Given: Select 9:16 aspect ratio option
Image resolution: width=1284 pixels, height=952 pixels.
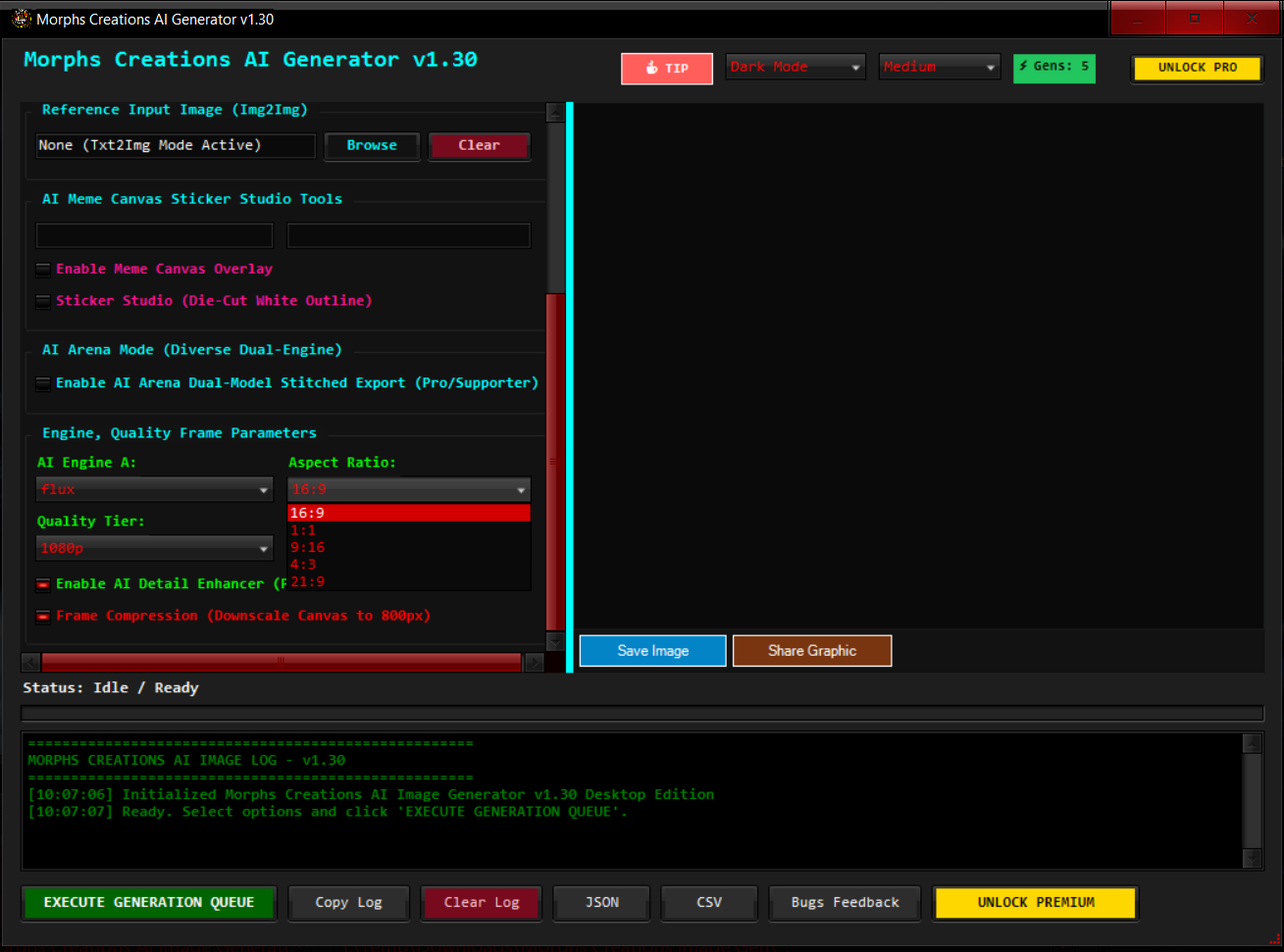Looking at the screenshot, I should pos(409,548).
